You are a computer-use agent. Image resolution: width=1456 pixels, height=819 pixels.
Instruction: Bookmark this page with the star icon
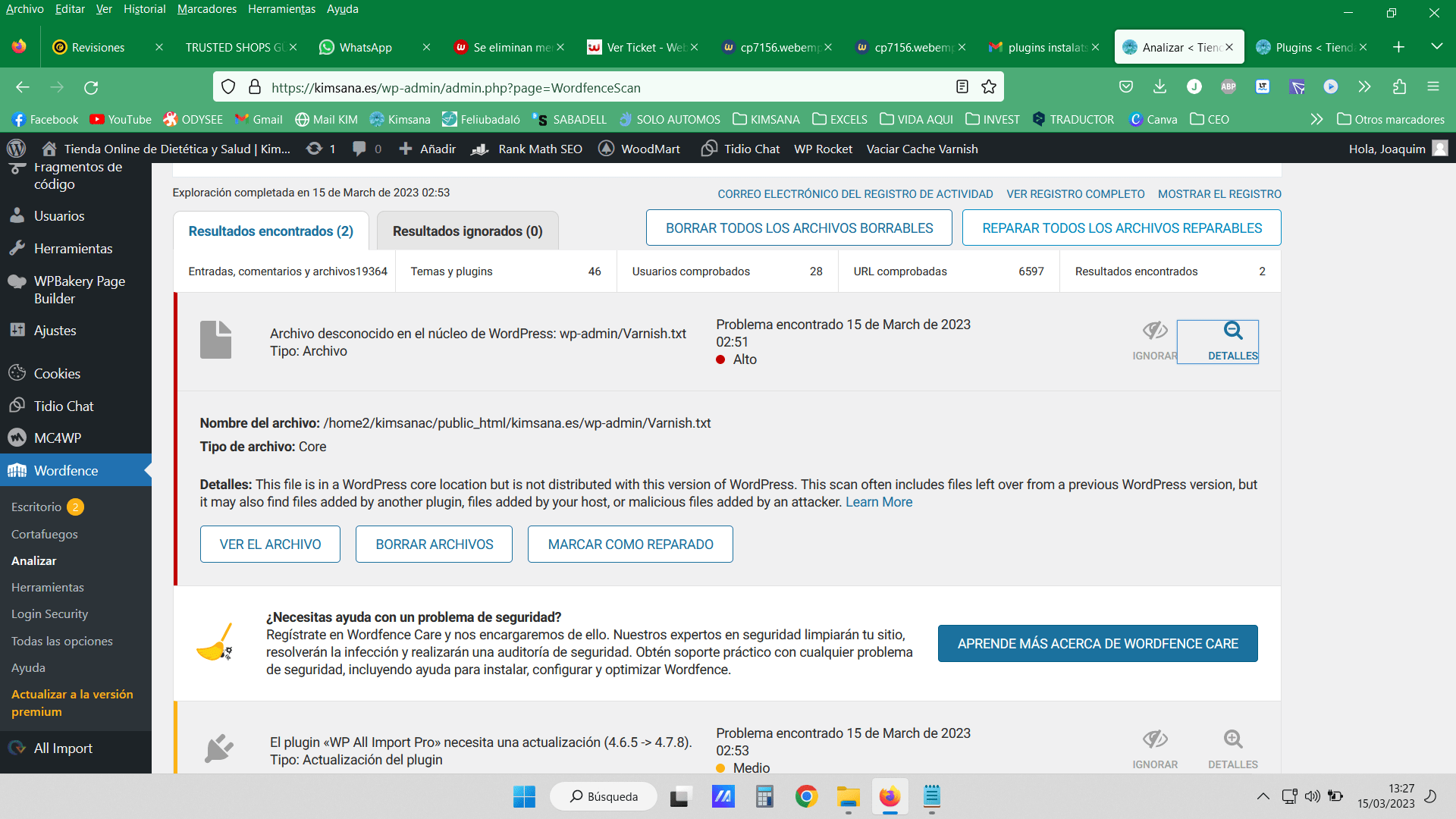988,87
